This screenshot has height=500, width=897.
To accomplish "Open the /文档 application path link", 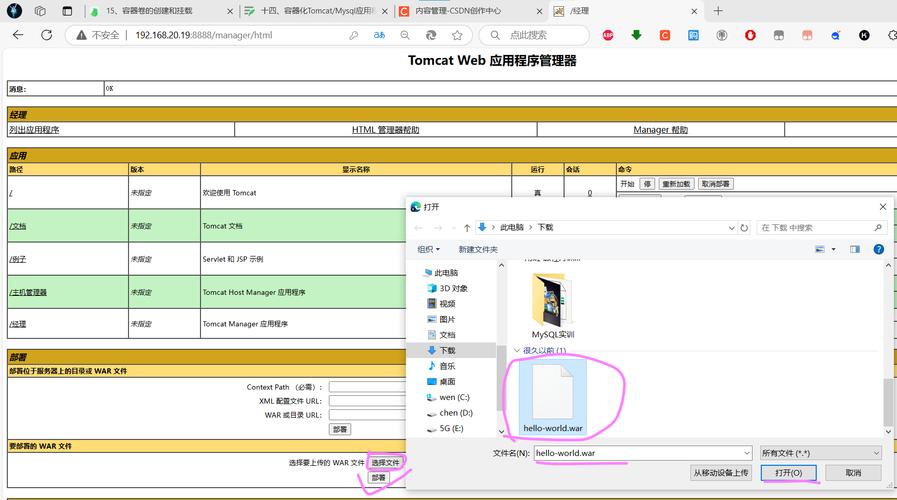I will coord(18,226).
